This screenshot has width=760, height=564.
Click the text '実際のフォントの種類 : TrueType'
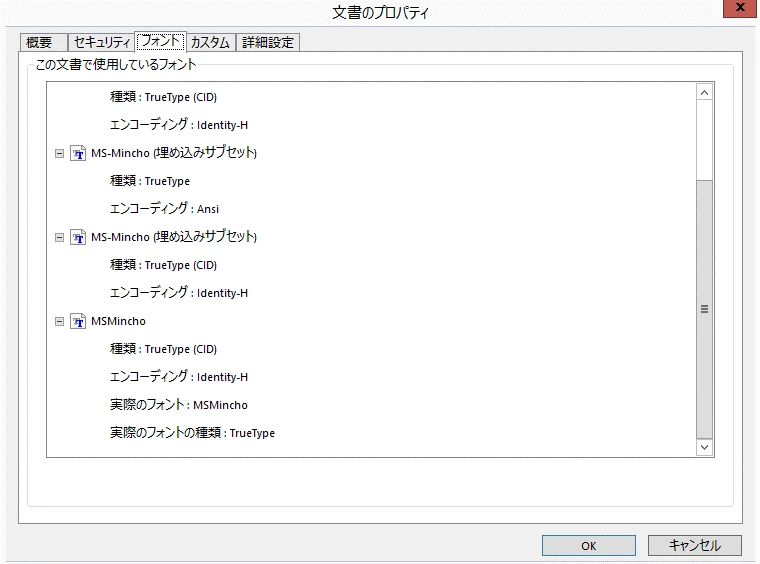coord(192,433)
